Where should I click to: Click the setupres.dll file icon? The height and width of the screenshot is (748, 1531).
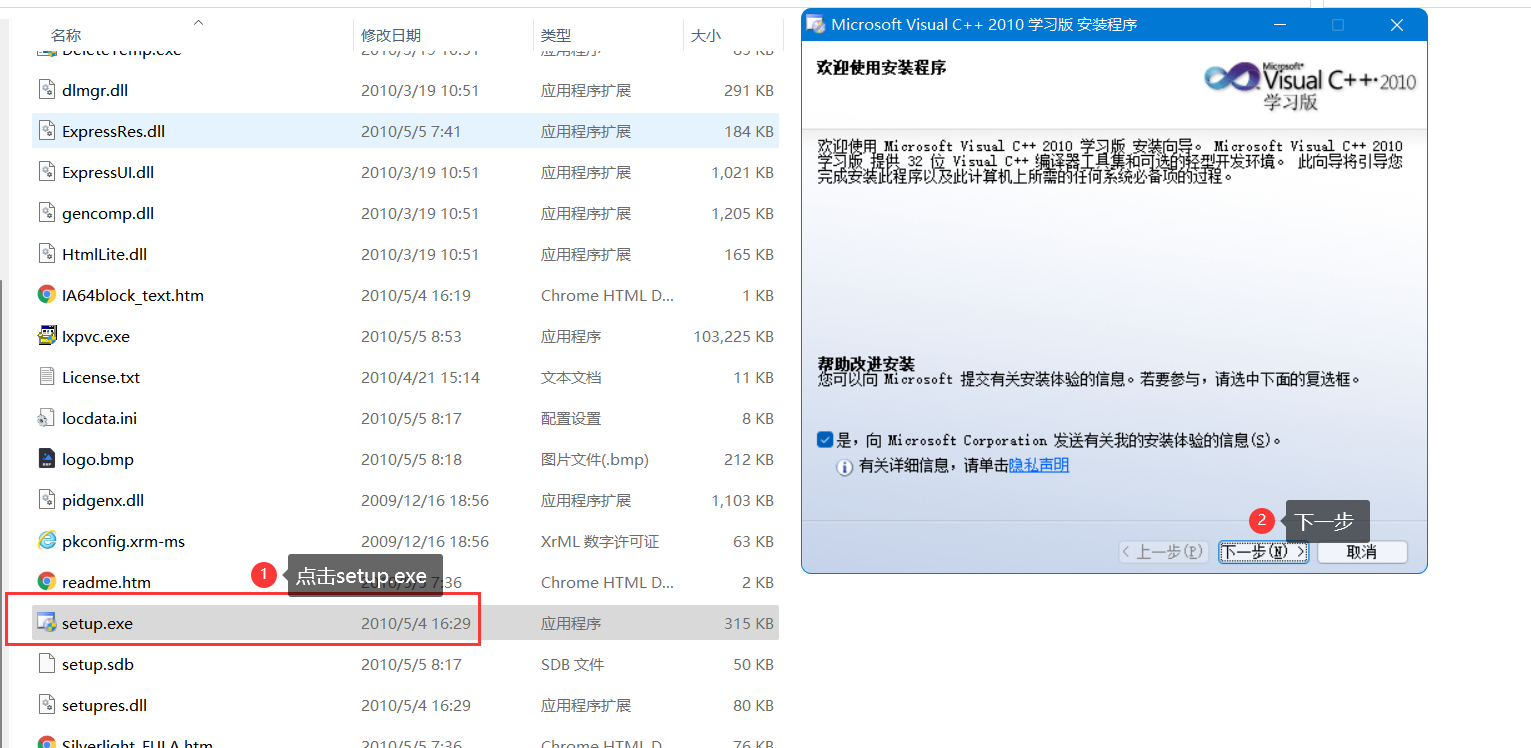pyautogui.click(x=46, y=705)
